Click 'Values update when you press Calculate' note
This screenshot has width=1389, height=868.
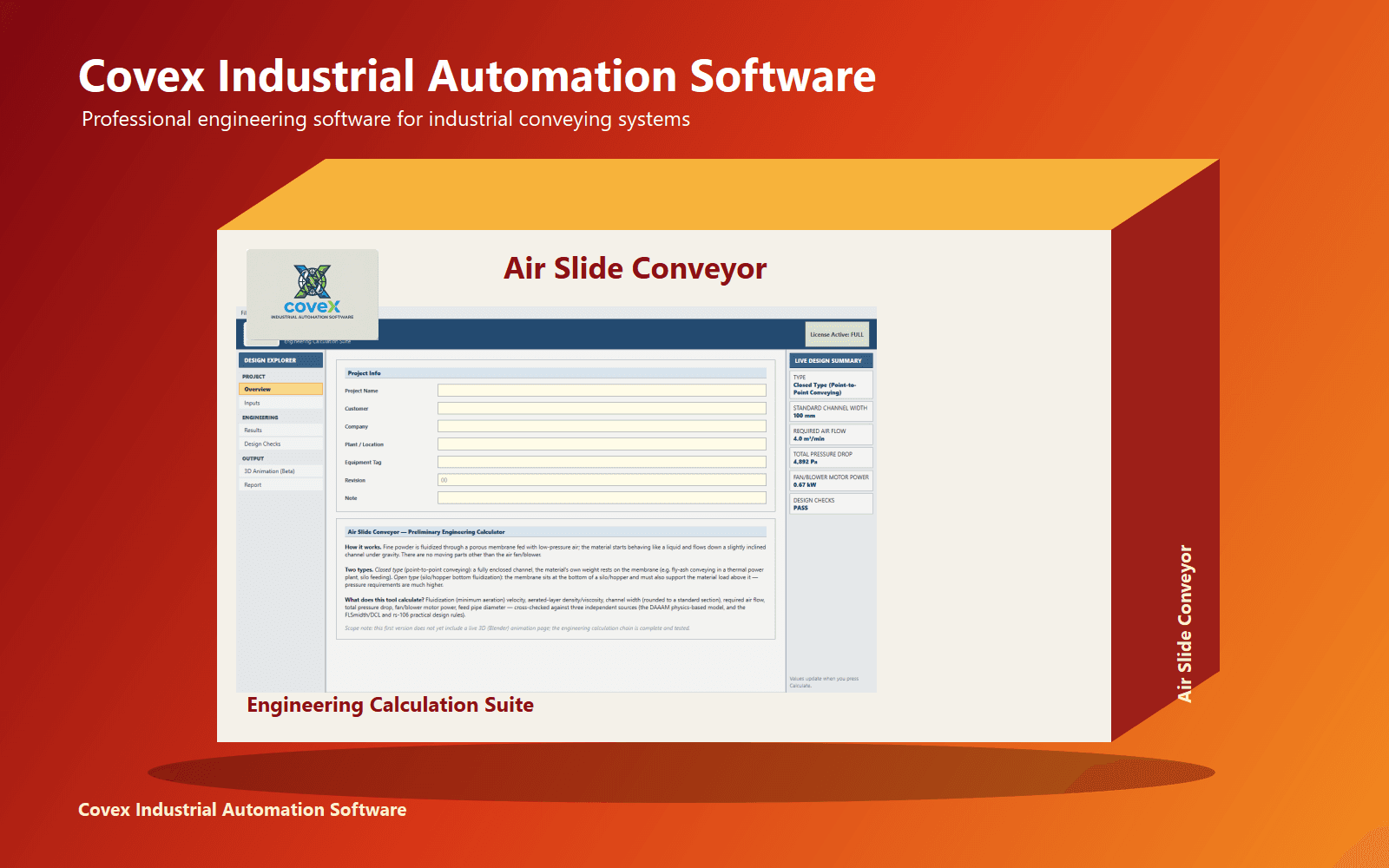824,682
